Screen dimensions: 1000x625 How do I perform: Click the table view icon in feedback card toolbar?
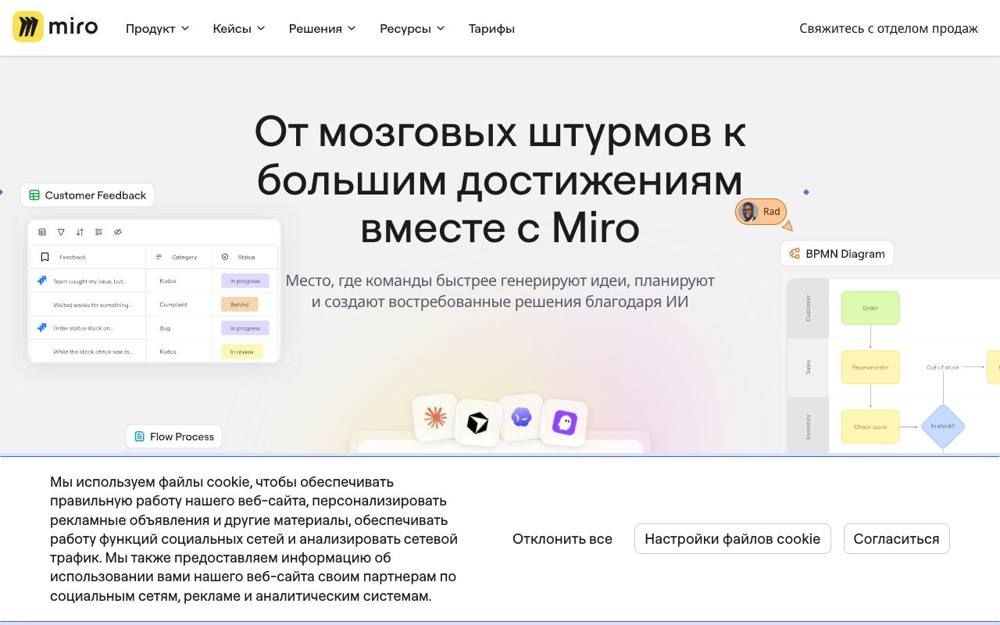coord(42,232)
